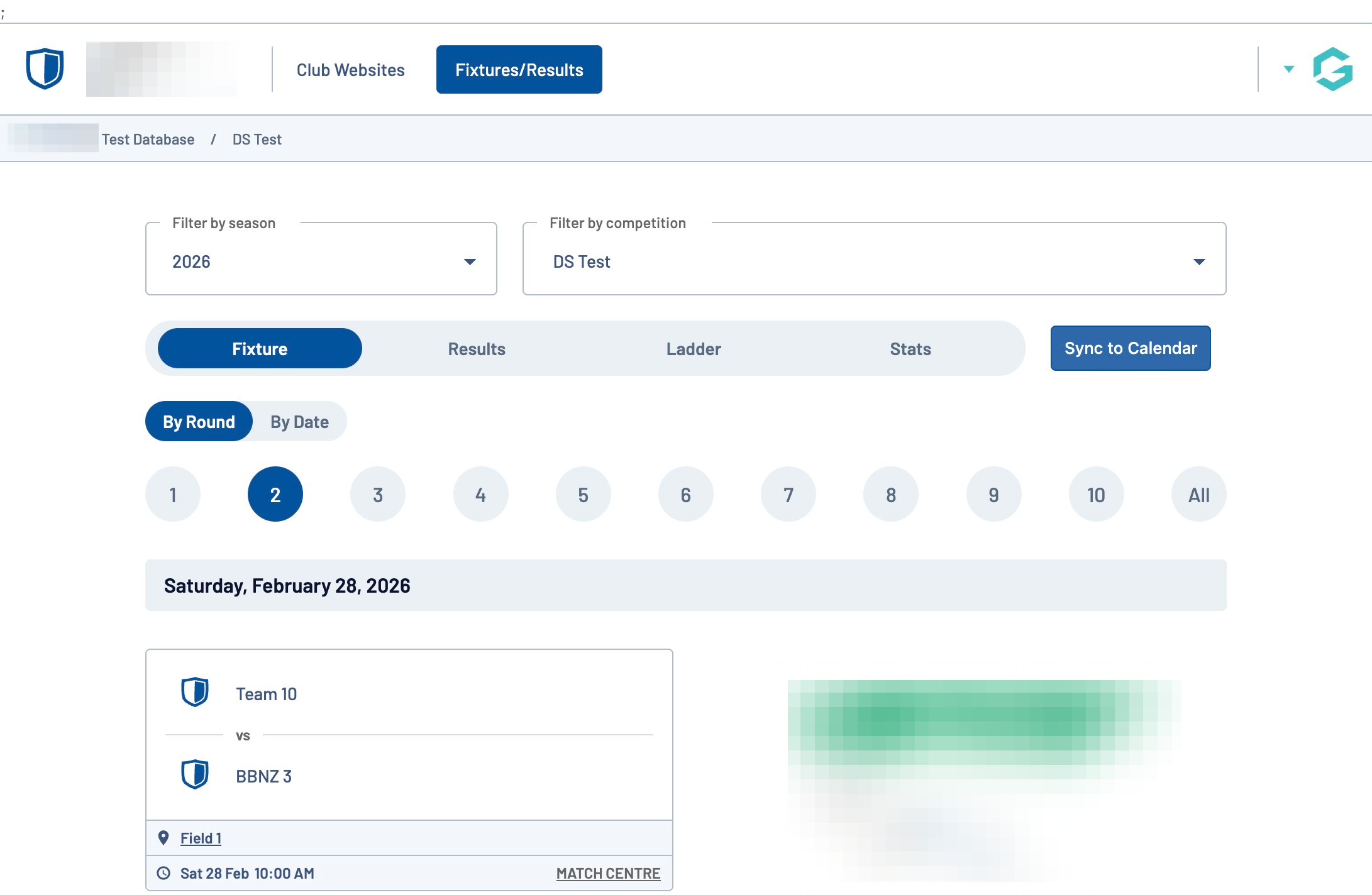
Task: Click the Team 10 shield icon
Action: click(195, 692)
